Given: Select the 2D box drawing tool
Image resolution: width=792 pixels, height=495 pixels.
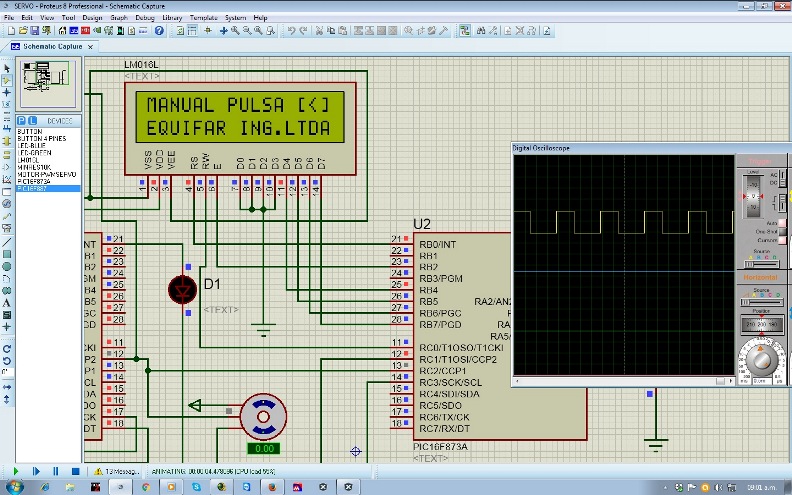Looking at the screenshot, I should point(7,254).
